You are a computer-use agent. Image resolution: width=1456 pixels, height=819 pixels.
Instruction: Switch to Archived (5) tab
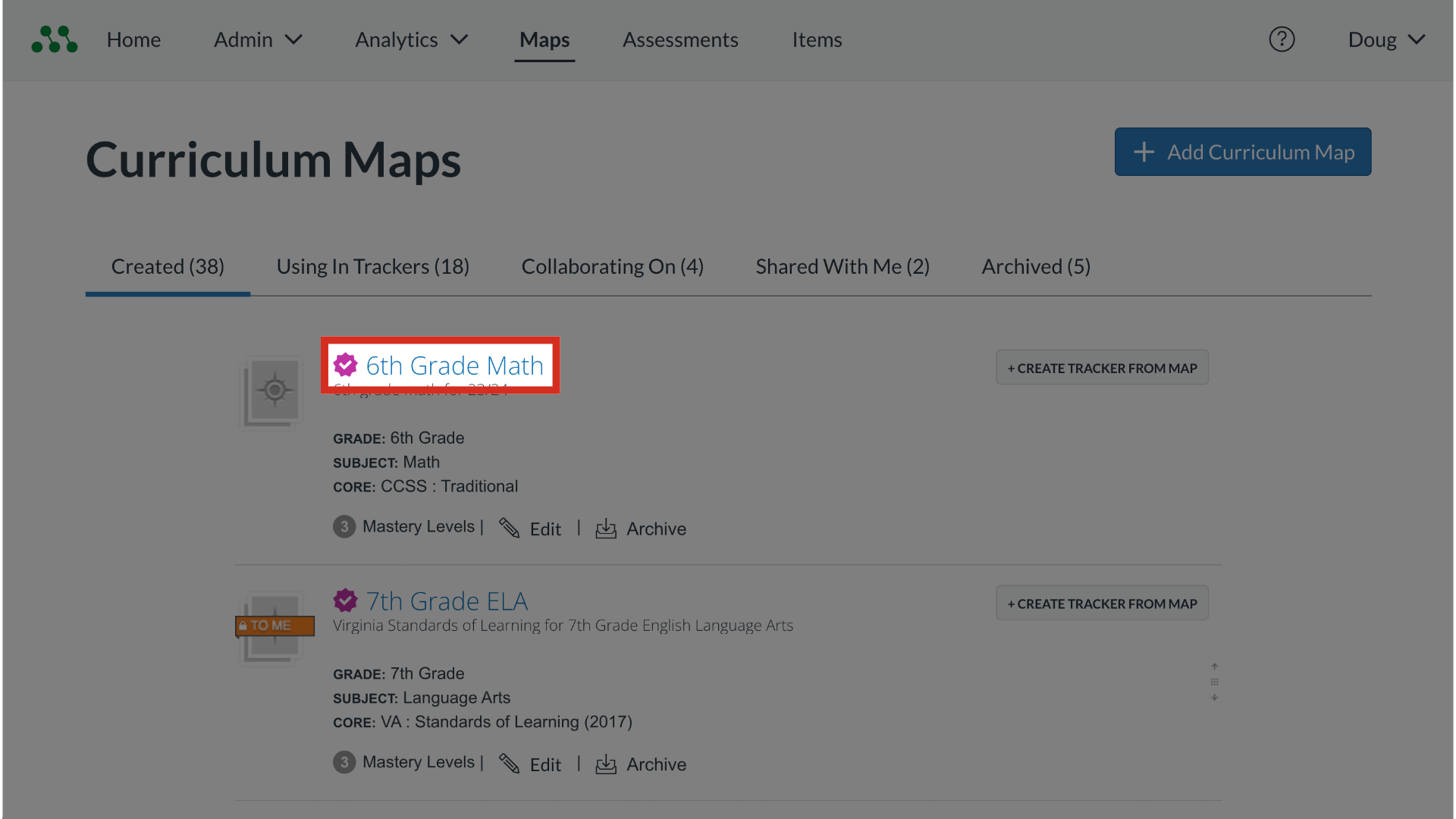[x=1036, y=267]
